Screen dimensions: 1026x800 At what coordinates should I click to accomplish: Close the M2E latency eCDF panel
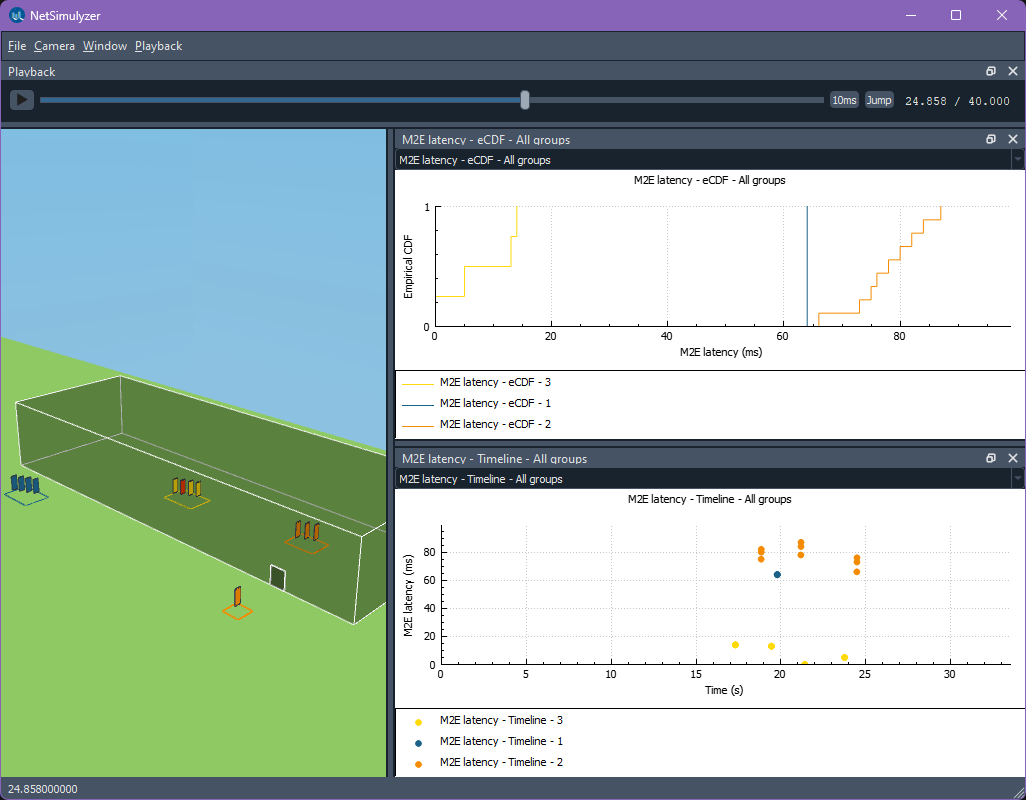[x=1012, y=140]
